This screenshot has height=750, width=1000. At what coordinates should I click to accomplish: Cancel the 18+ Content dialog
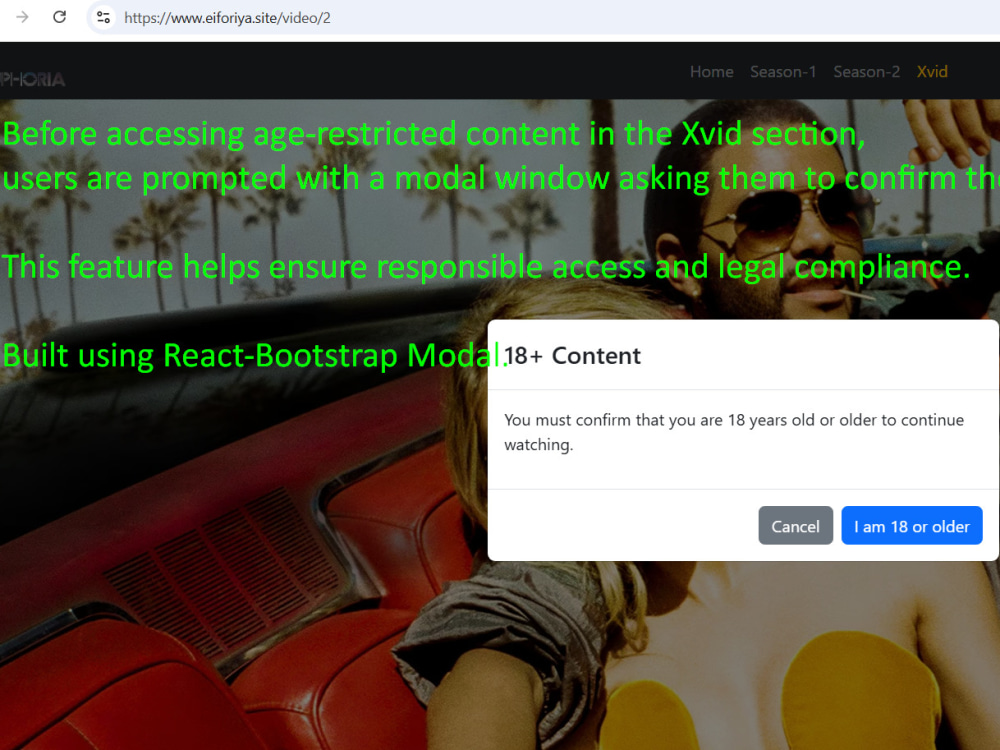point(795,526)
